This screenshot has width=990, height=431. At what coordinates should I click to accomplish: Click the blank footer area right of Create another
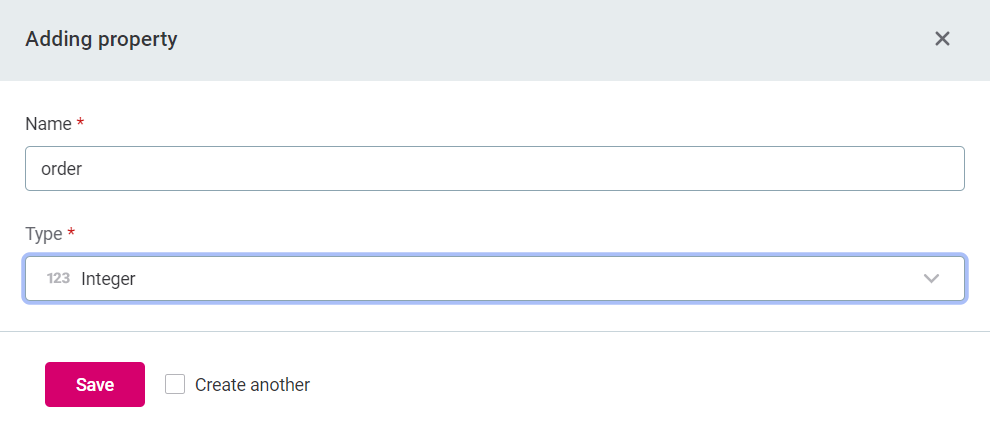(650, 385)
